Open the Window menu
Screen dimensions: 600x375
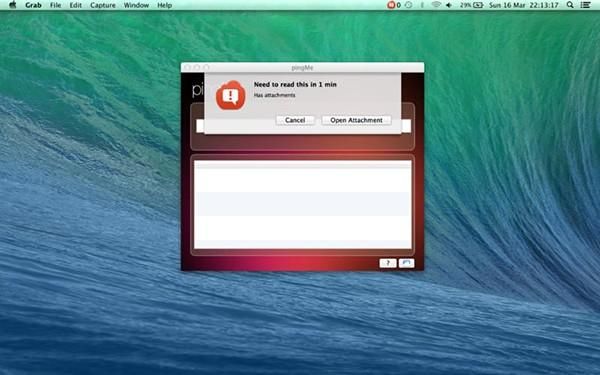[x=136, y=5]
